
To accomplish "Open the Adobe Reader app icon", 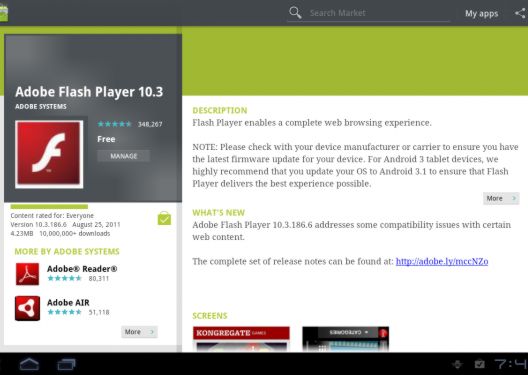I will click(27, 274).
